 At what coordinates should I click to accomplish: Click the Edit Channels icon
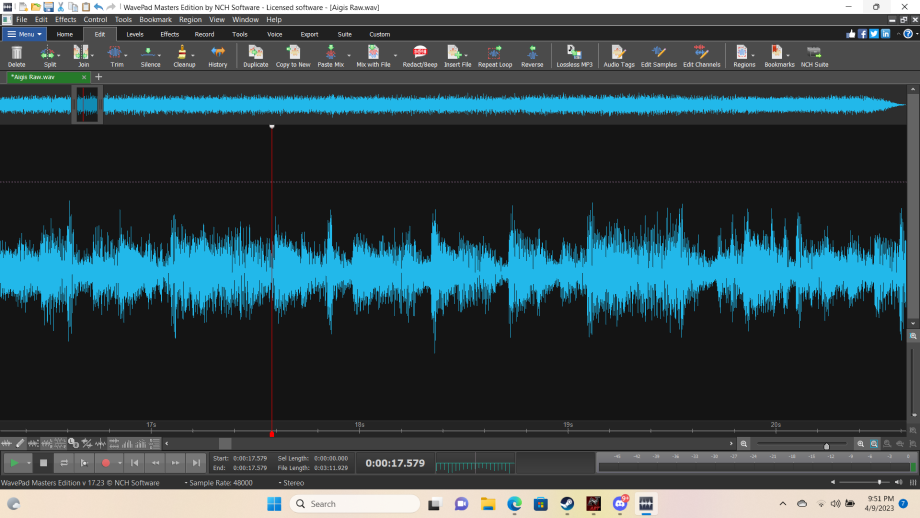coord(701,56)
